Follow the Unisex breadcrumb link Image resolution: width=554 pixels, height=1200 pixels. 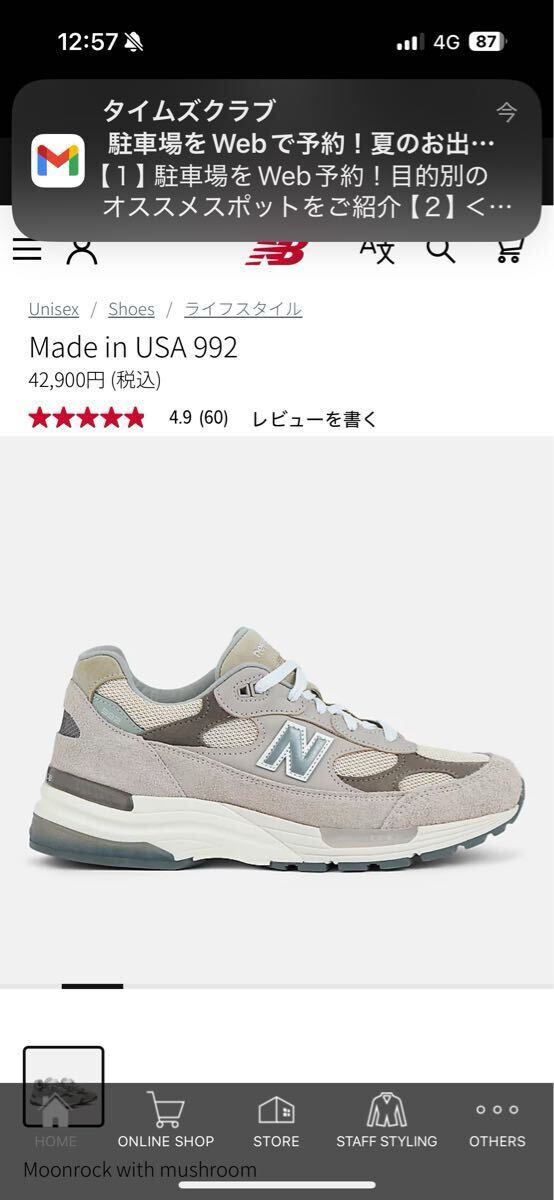click(54, 309)
